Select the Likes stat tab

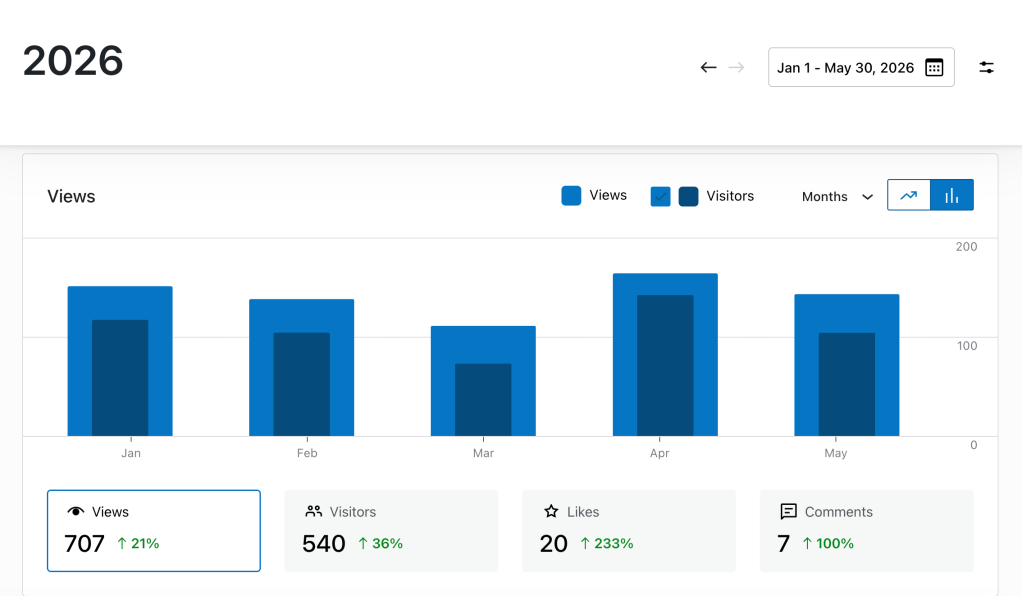(x=629, y=531)
